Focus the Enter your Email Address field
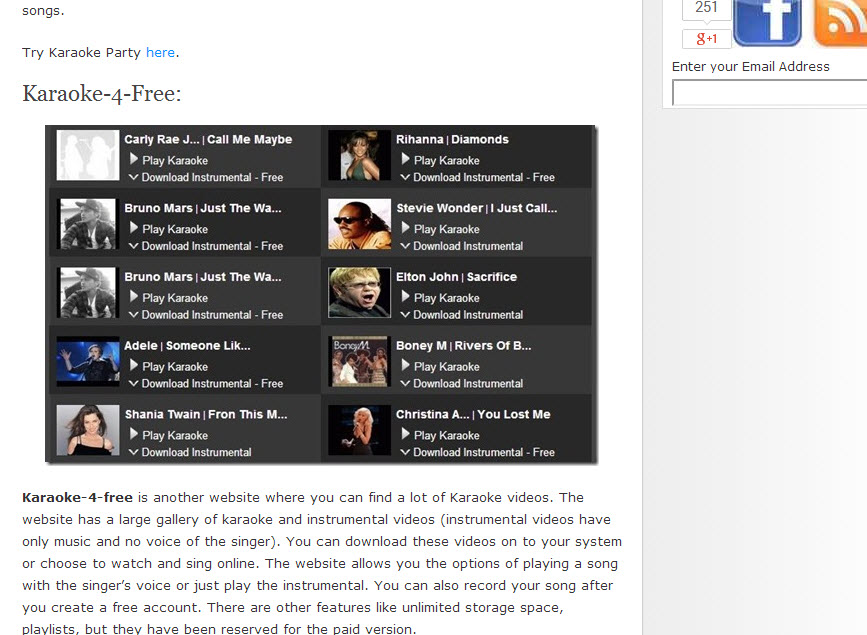 point(770,92)
